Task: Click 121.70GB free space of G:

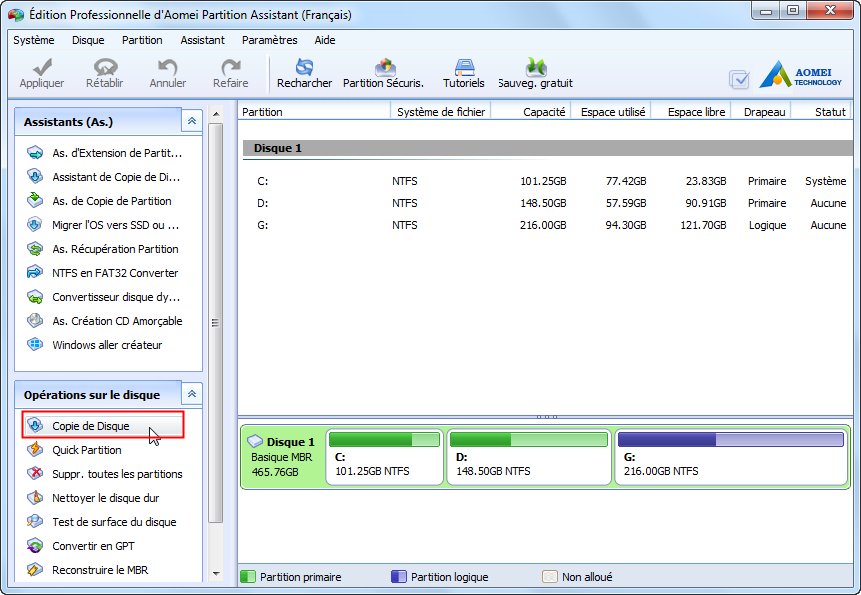Action: click(x=703, y=225)
